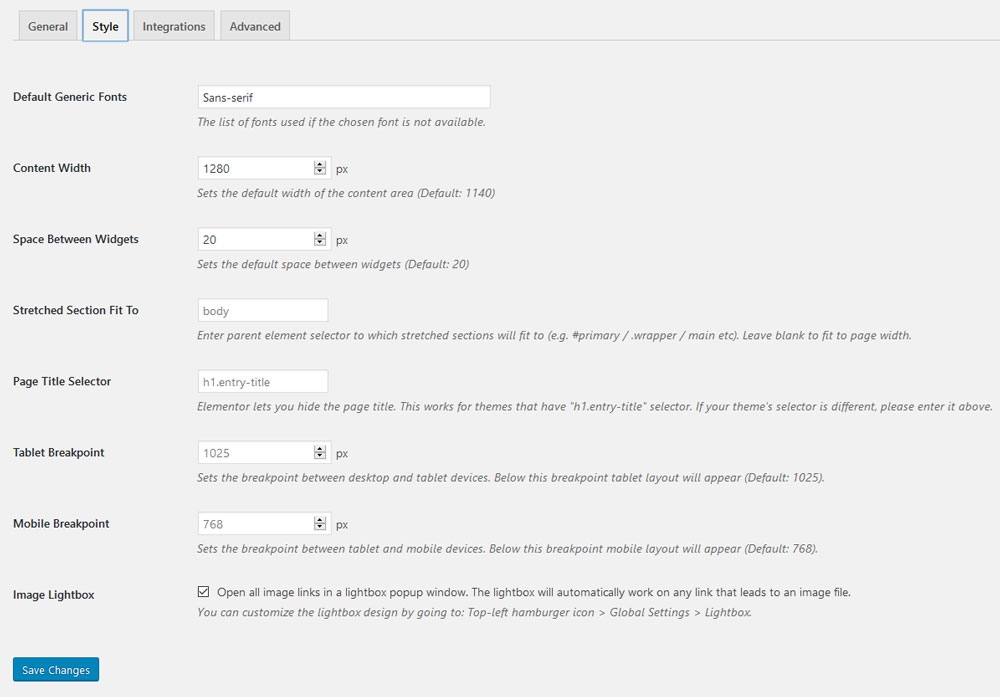Uncheck the Image Lightbox checkbox

pos(204,592)
